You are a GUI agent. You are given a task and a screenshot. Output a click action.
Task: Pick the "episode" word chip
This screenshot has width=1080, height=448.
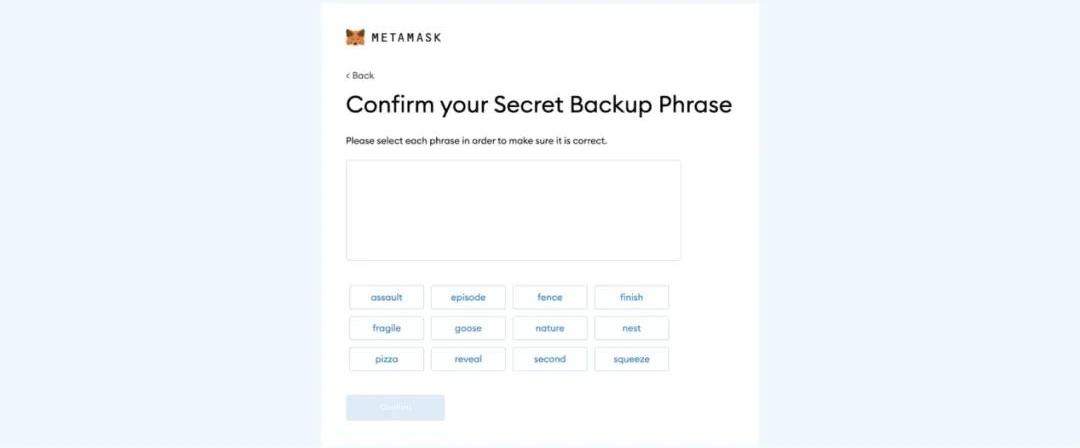[468, 297]
